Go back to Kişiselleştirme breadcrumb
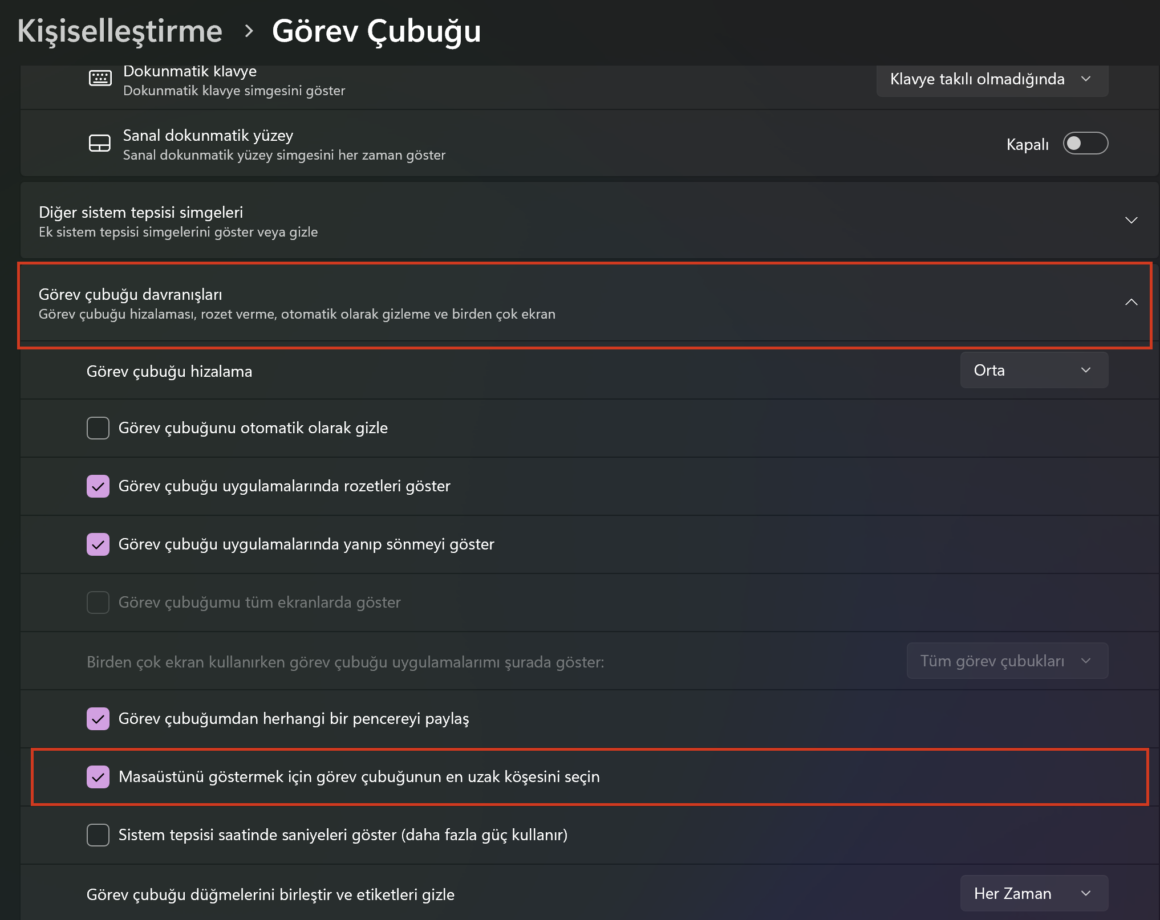The height and width of the screenshot is (920, 1160). (119, 31)
